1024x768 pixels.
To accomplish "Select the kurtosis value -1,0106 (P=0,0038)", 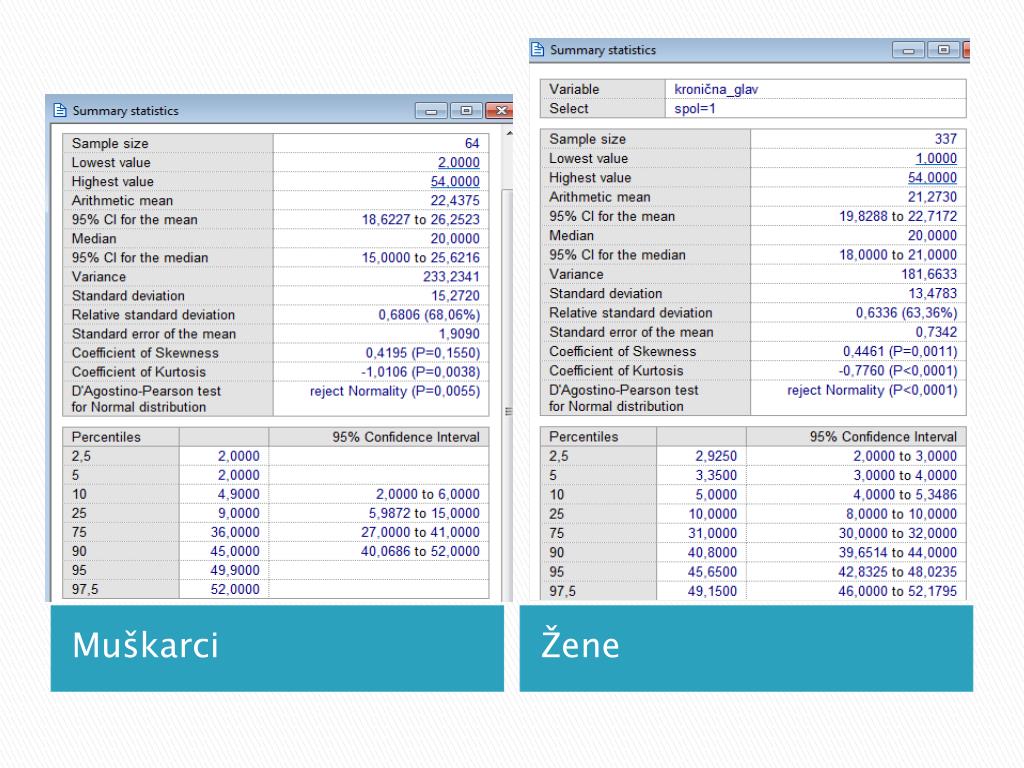I will tap(420, 372).
